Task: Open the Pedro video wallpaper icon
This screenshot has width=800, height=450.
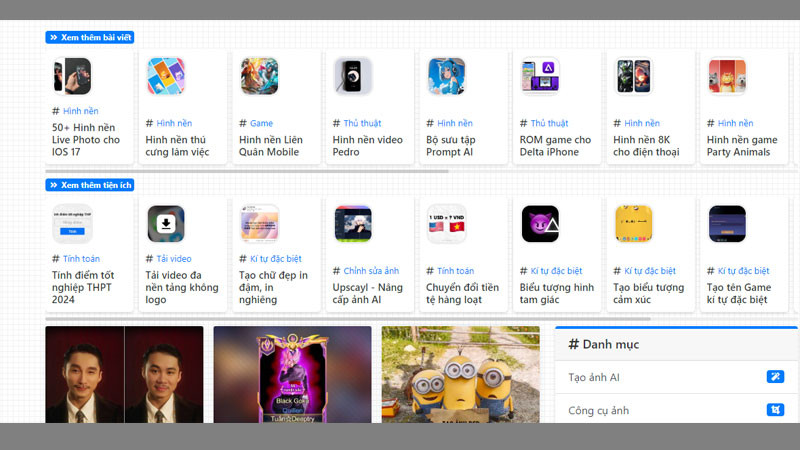Action: tap(353, 76)
